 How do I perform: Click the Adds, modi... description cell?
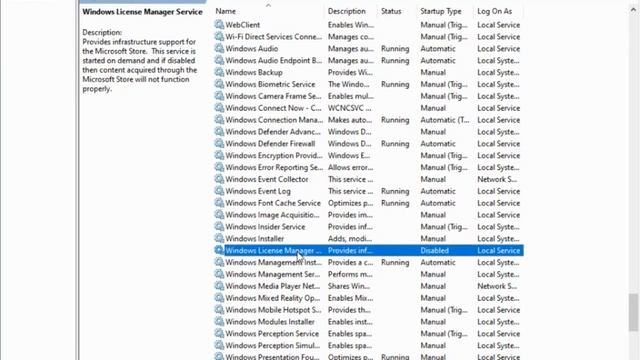350,238
